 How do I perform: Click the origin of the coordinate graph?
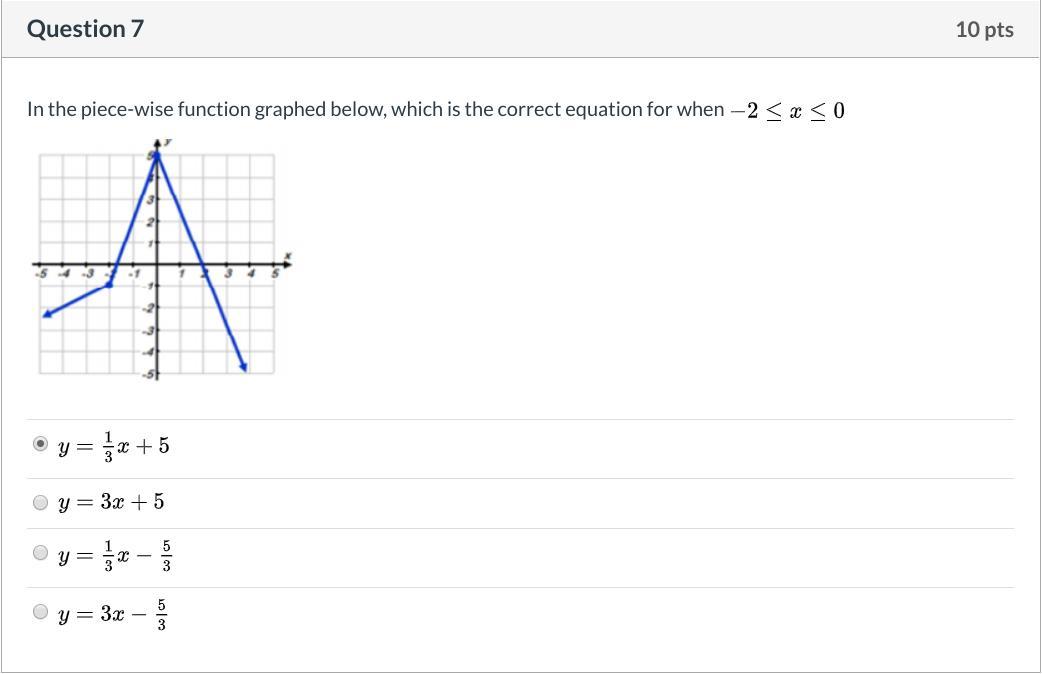(157, 265)
